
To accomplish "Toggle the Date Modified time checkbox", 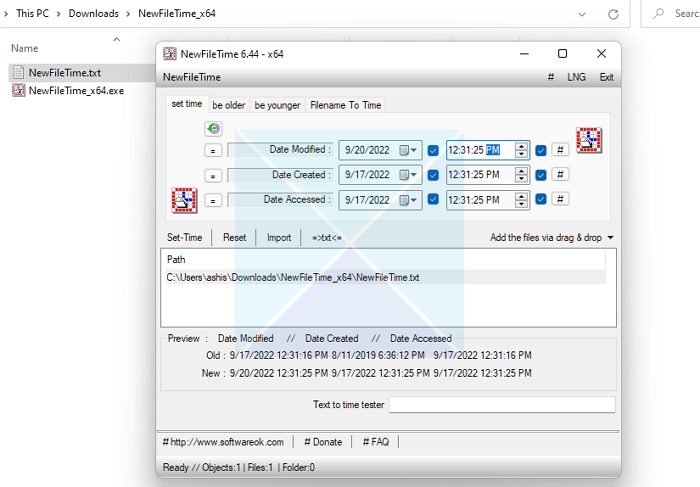I will pyautogui.click(x=541, y=150).
